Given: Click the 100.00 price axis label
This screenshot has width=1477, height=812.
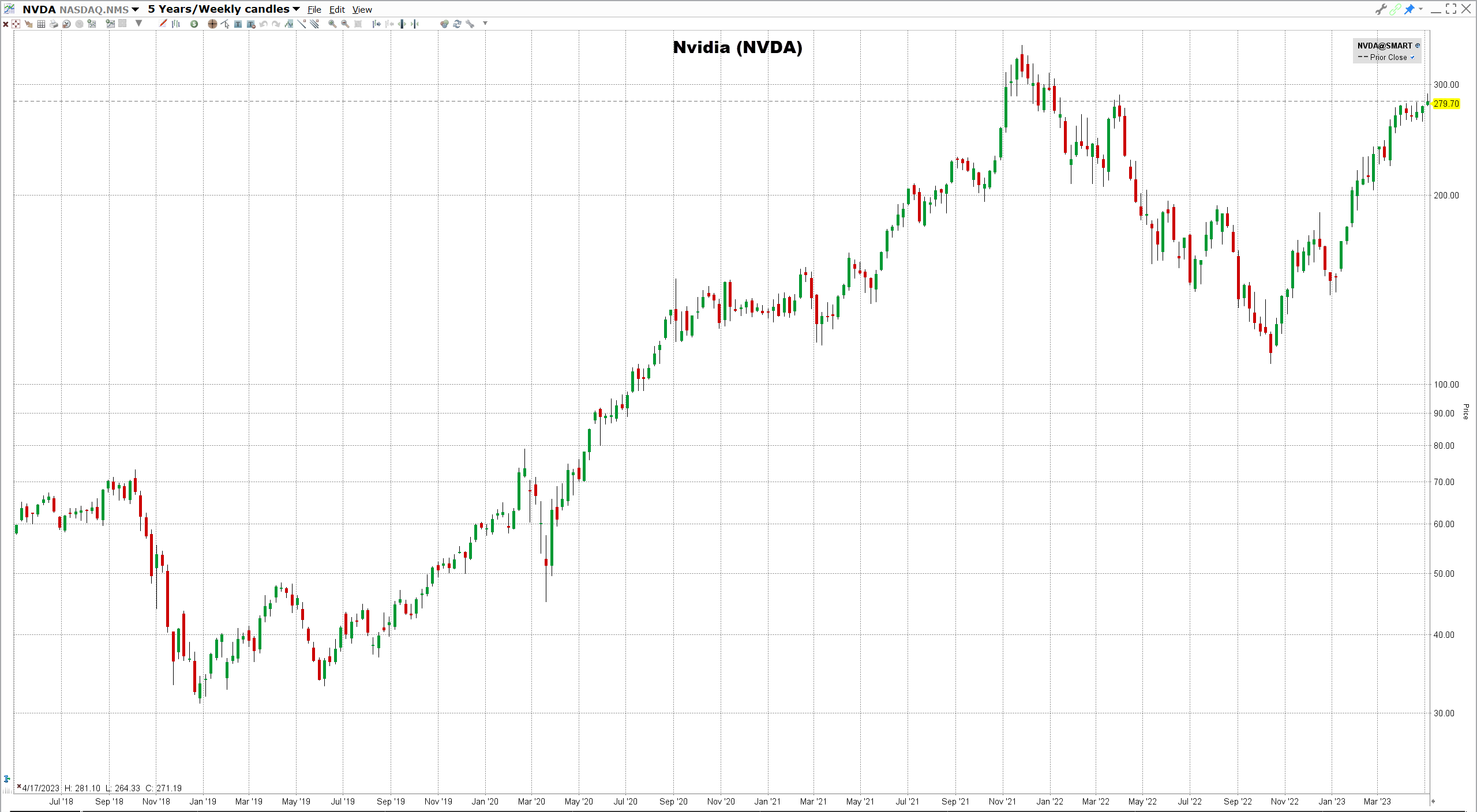Looking at the screenshot, I should 1446,384.
